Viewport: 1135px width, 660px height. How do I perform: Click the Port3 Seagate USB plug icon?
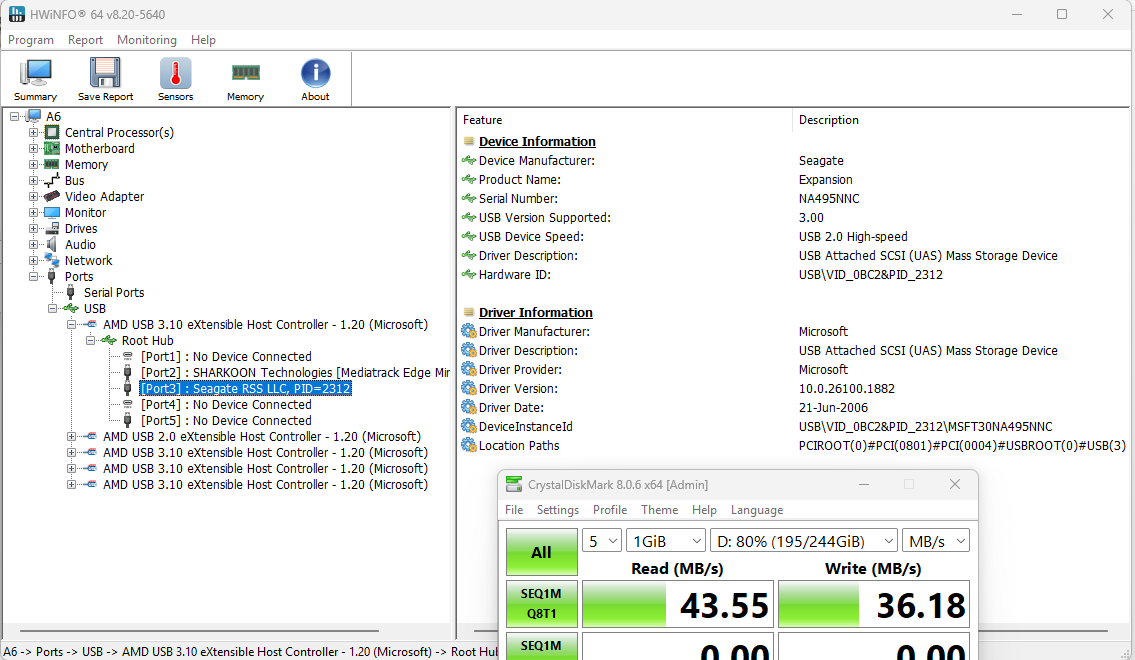tap(127, 389)
